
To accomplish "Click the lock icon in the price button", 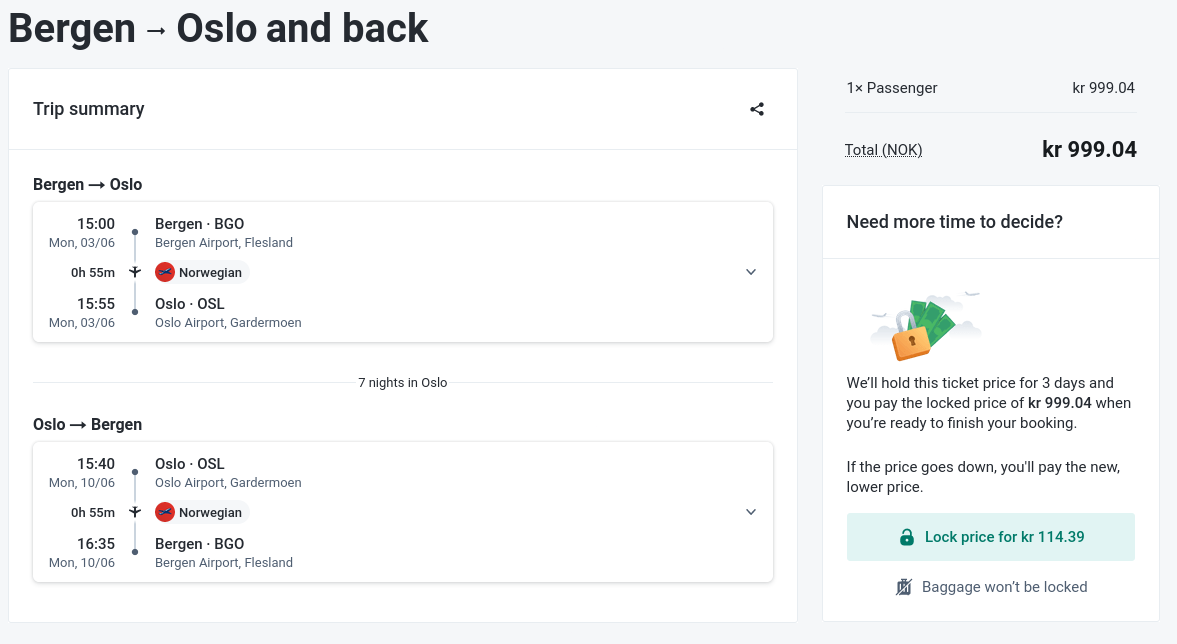I will click(x=907, y=537).
